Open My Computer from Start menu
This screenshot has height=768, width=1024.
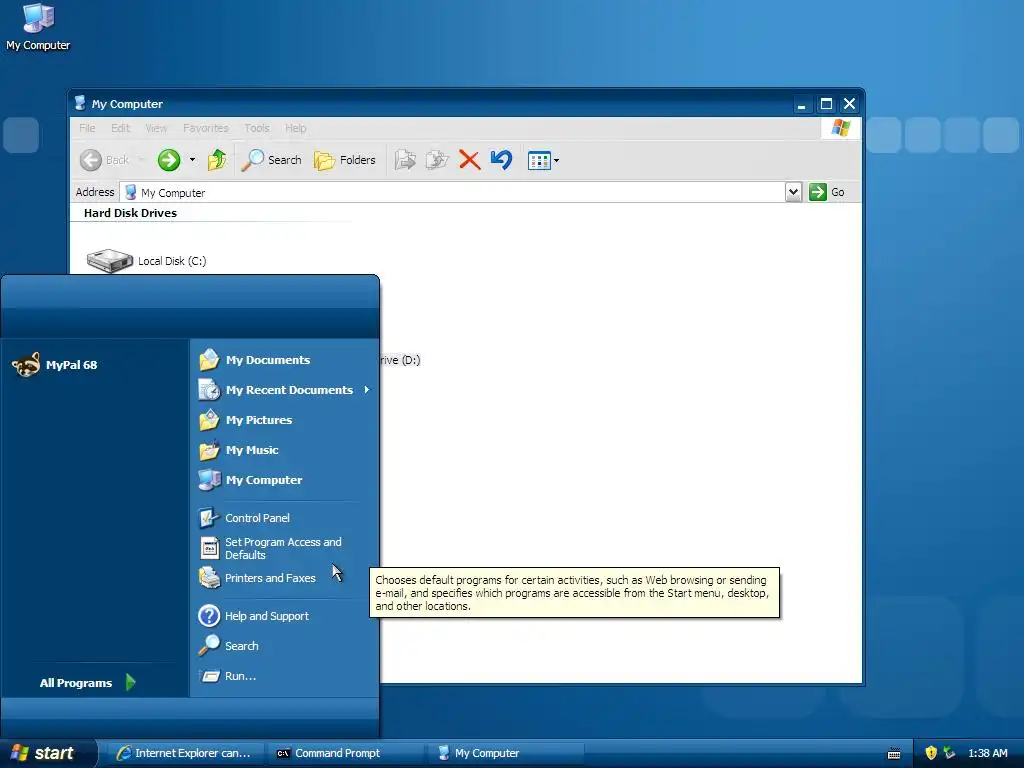264,480
